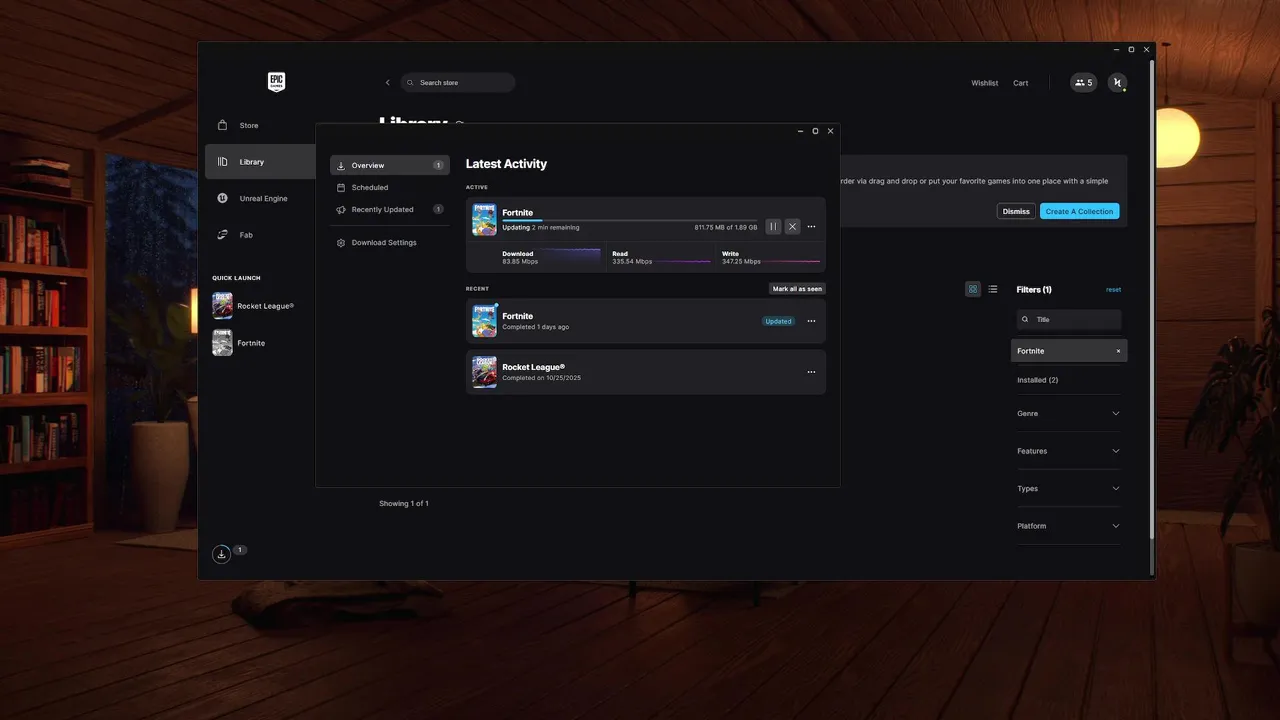
Task: Close the downloads popup window
Action: [x=830, y=131]
